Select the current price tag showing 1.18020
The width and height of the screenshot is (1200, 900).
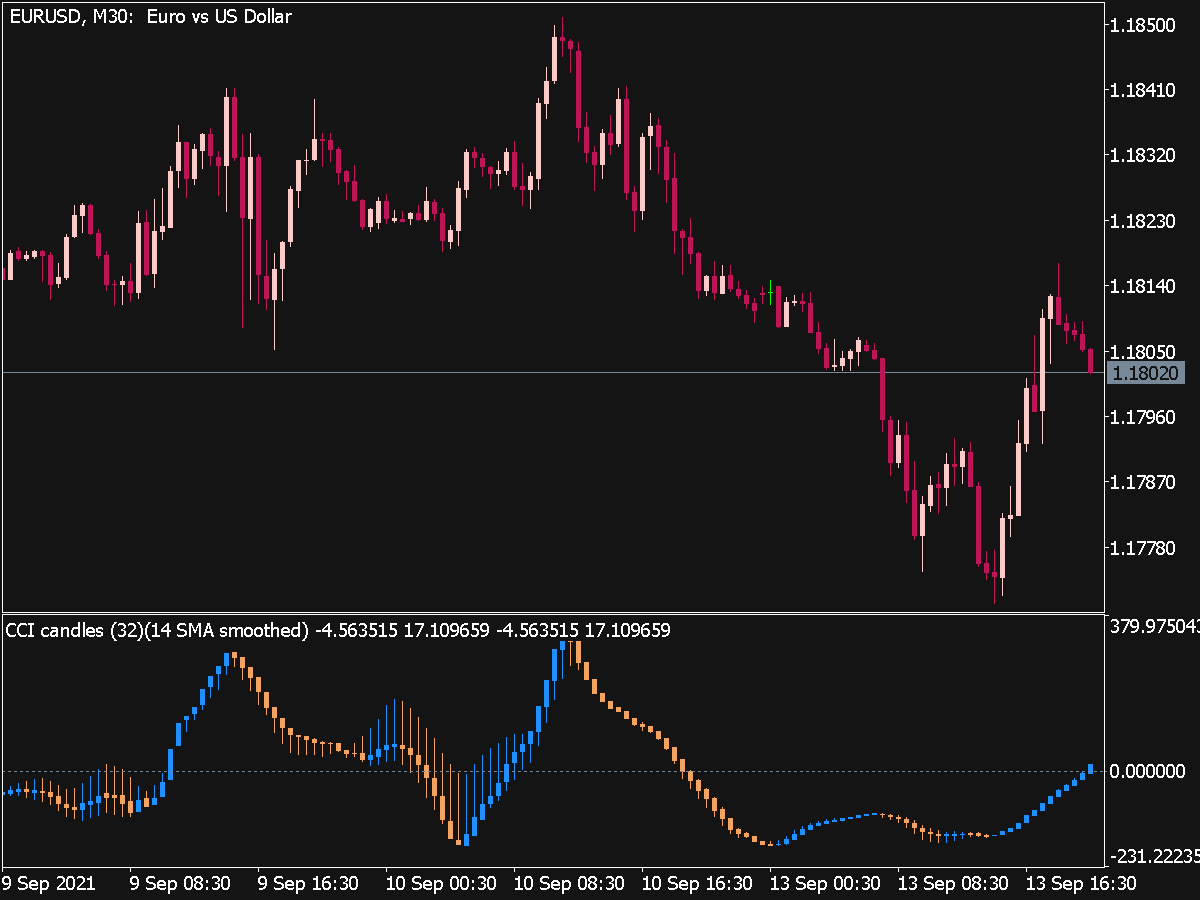pos(1148,373)
